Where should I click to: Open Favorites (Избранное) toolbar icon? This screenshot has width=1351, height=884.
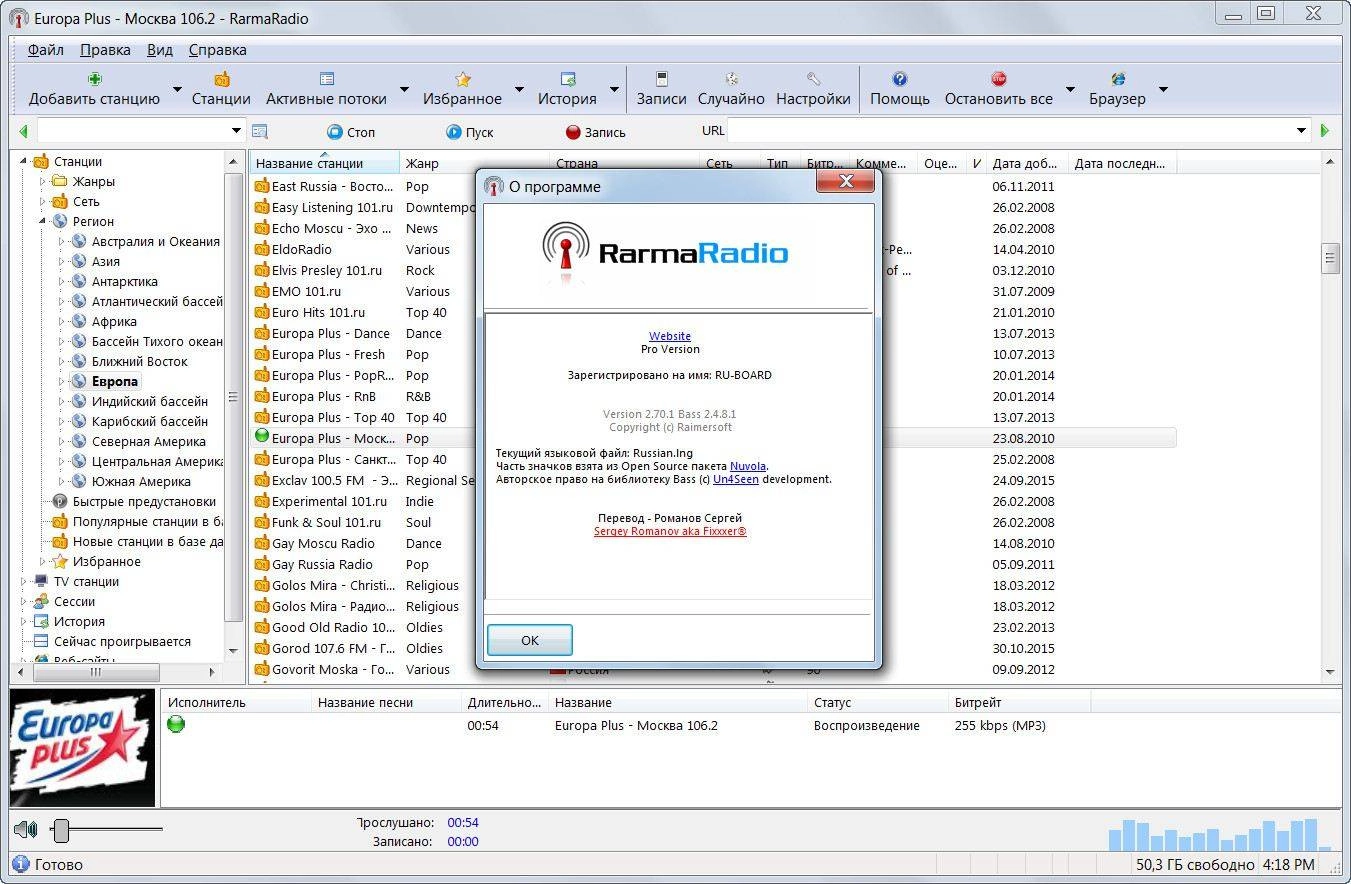462,88
